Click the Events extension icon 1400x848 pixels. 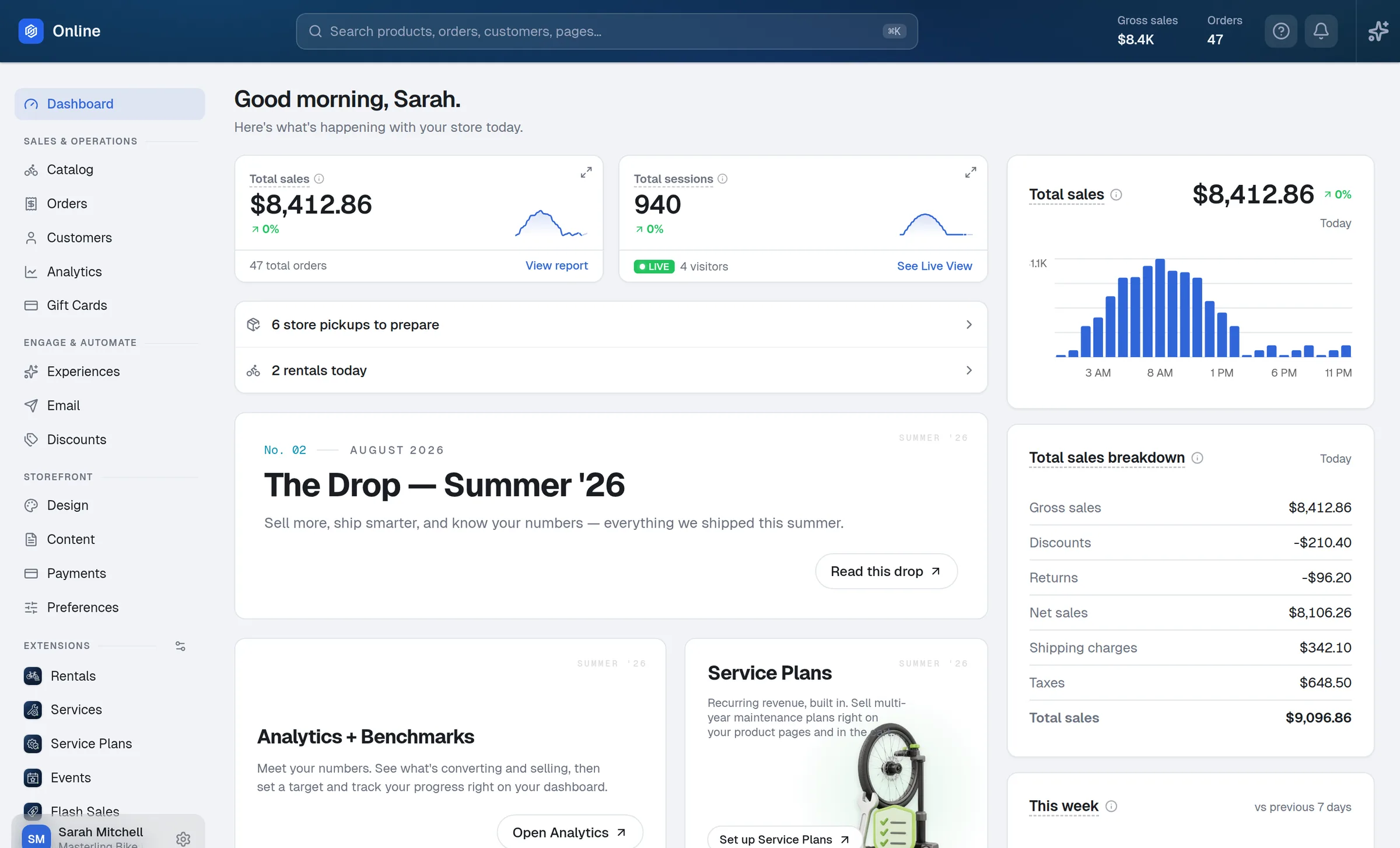33,777
